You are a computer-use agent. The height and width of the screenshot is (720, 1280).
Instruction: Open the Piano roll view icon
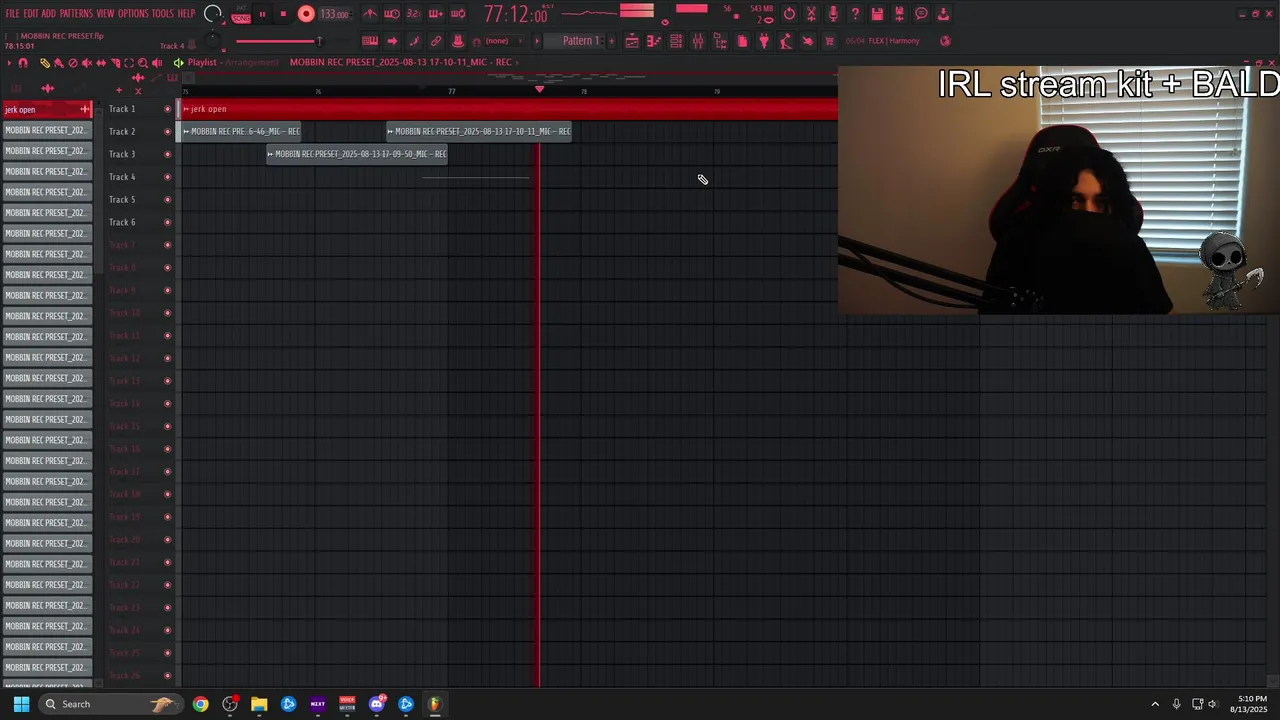click(654, 41)
